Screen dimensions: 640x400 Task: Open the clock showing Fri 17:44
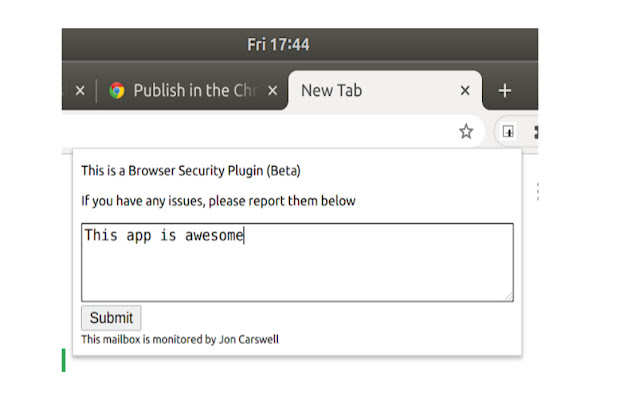point(278,45)
